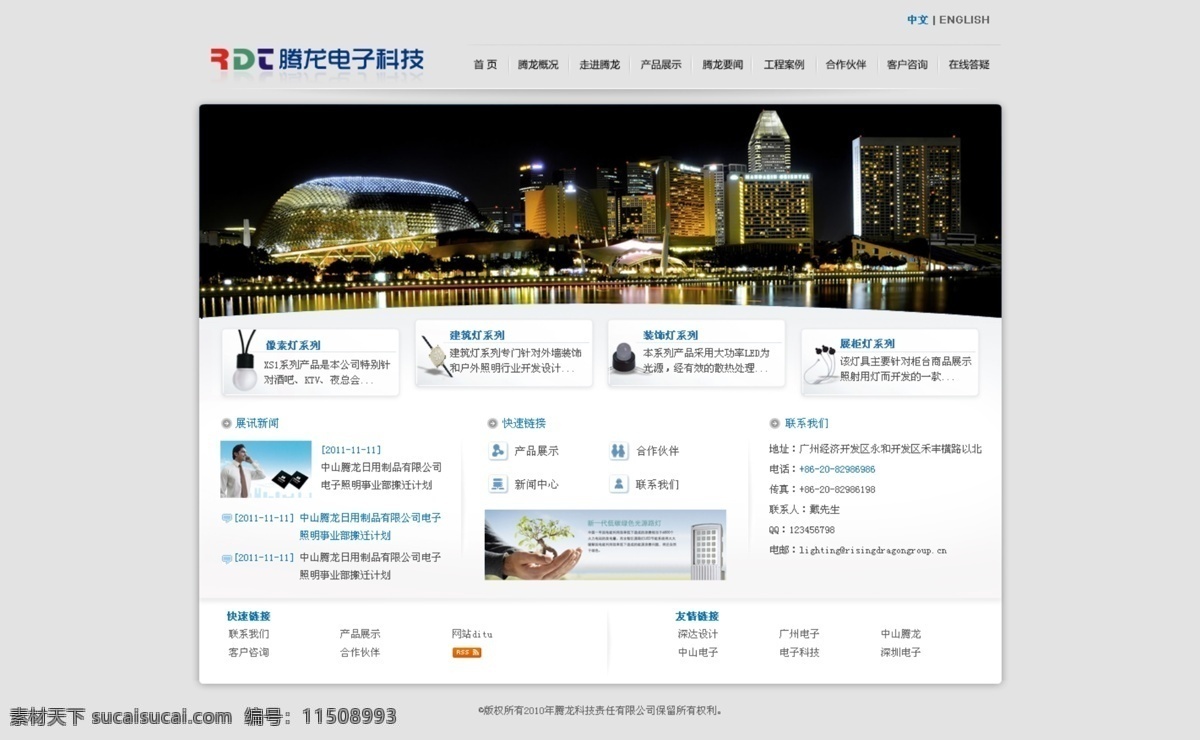Viewport: 1200px width, 740px height.
Task: Open 像素灯系列 product title link
Action: (x=293, y=345)
